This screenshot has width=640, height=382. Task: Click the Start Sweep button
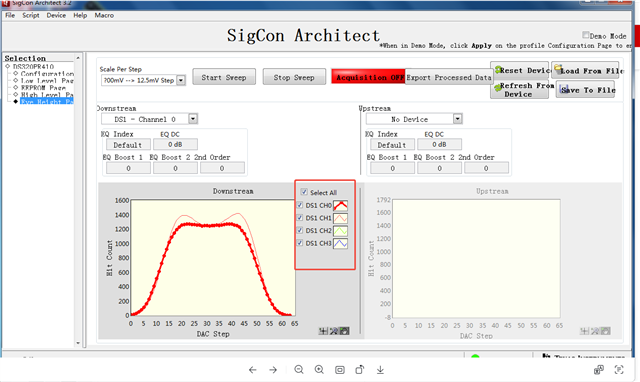(224, 77)
